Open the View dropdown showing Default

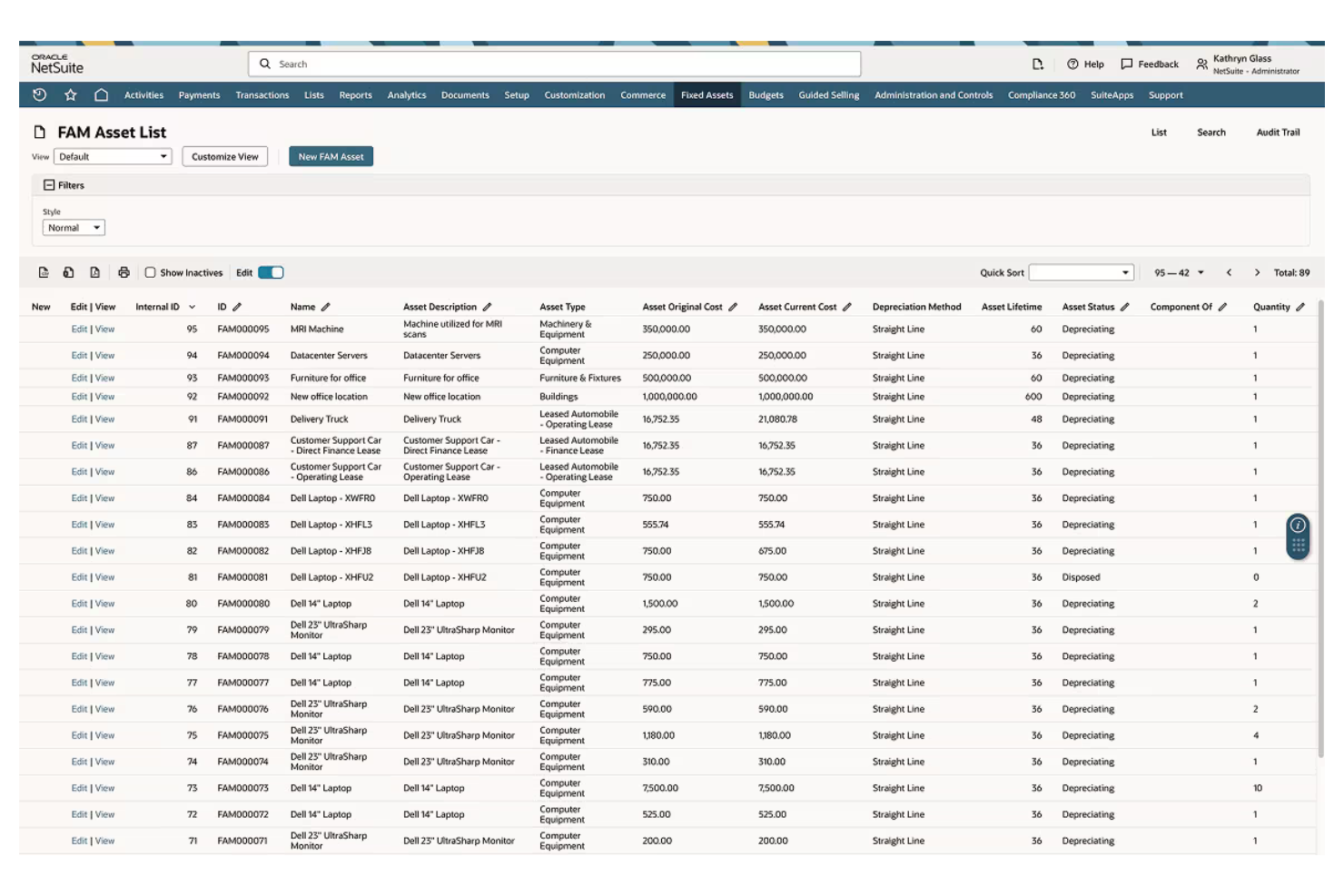pyautogui.click(x=112, y=156)
